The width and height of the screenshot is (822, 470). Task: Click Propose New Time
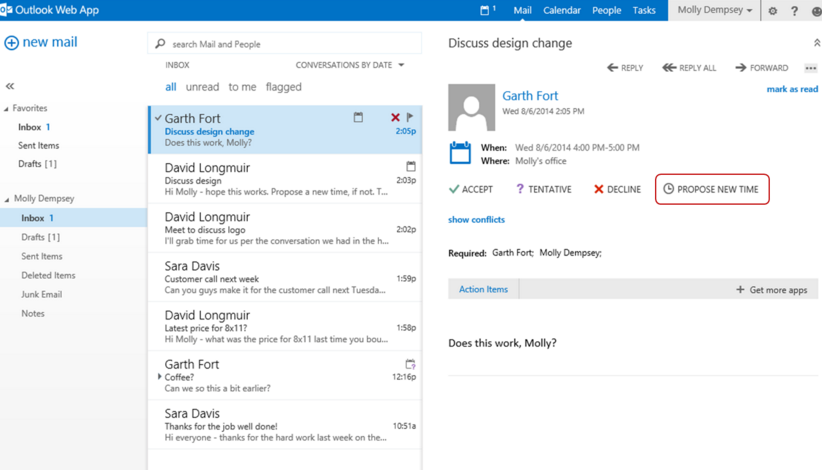[711, 189]
